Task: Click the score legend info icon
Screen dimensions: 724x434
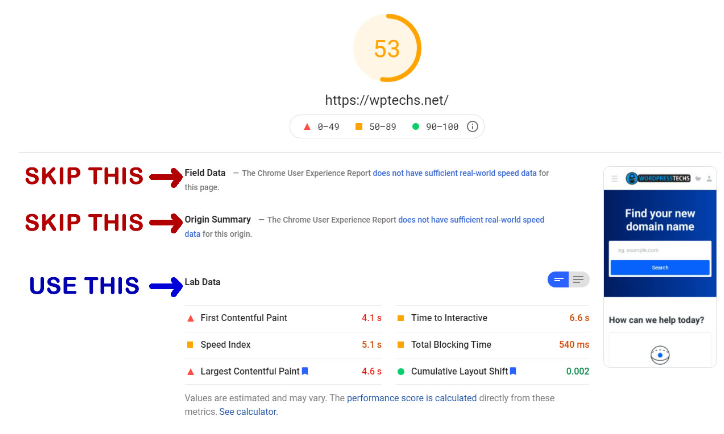Action: point(472,127)
